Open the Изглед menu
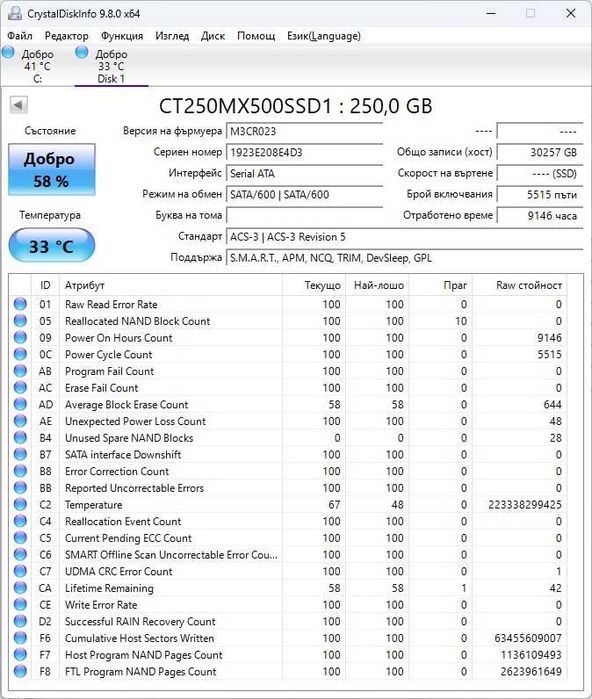Image resolution: width=592 pixels, height=699 pixels. (172, 36)
